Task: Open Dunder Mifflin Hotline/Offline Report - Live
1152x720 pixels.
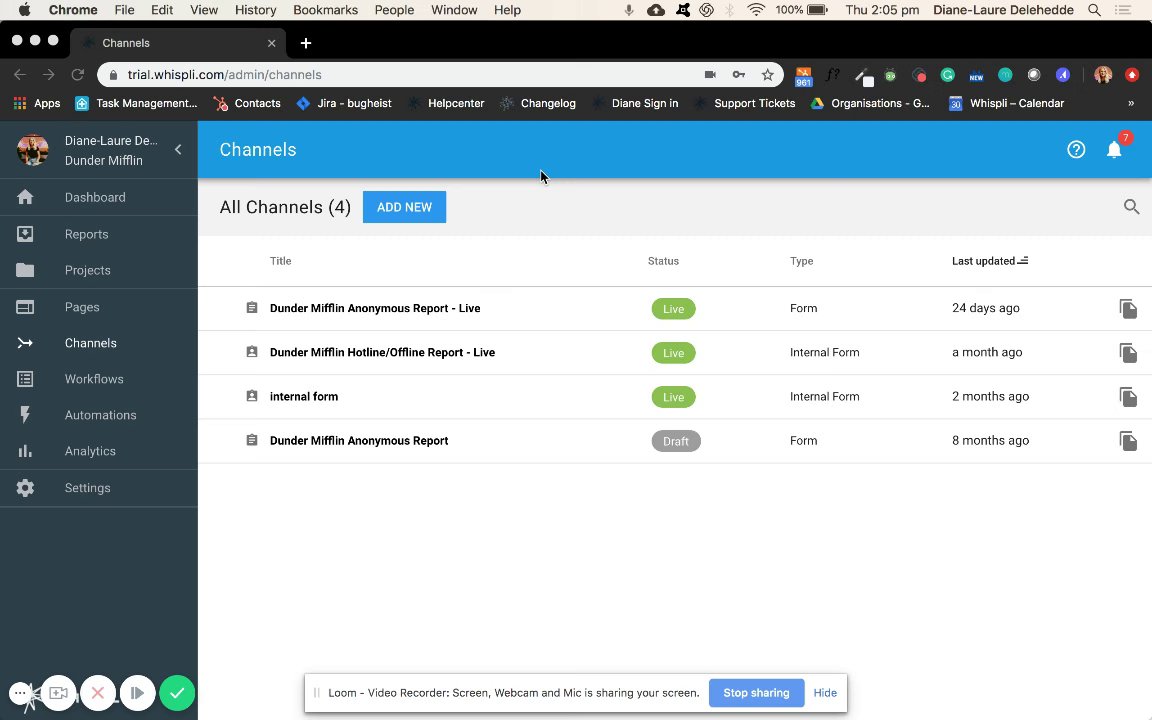Action: point(382,353)
